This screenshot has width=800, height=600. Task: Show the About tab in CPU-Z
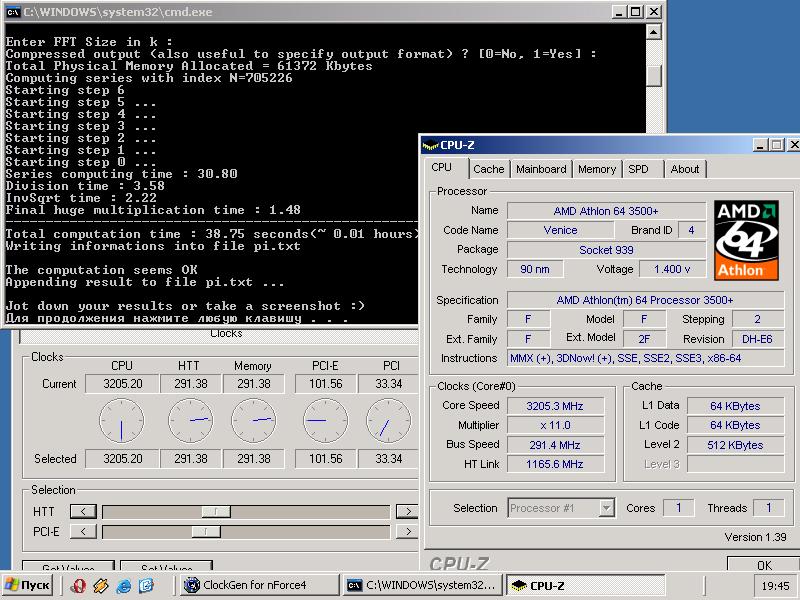click(685, 169)
